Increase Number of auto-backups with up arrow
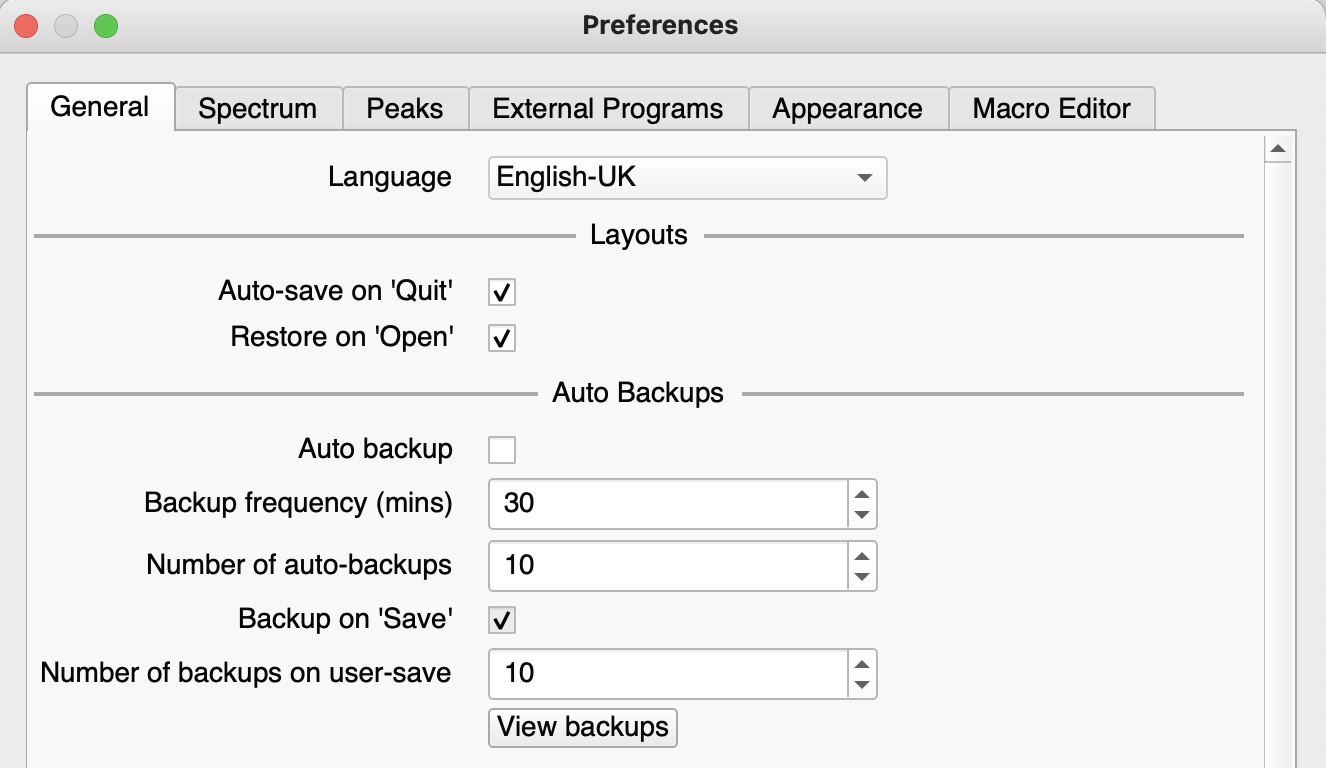This screenshot has width=1326, height=768. (861, 554)
